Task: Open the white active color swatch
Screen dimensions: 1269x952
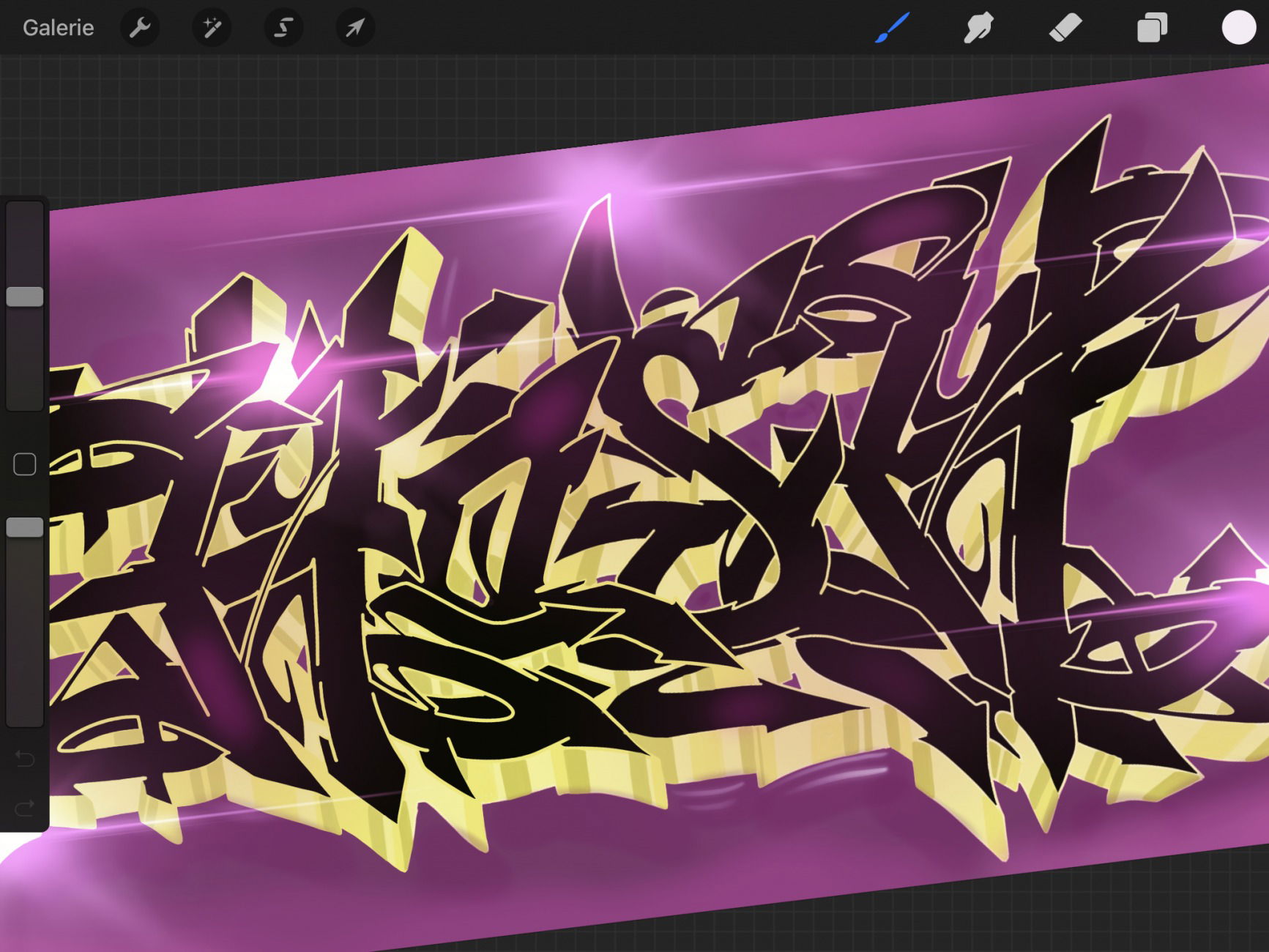Action: tap(1238, 28)
